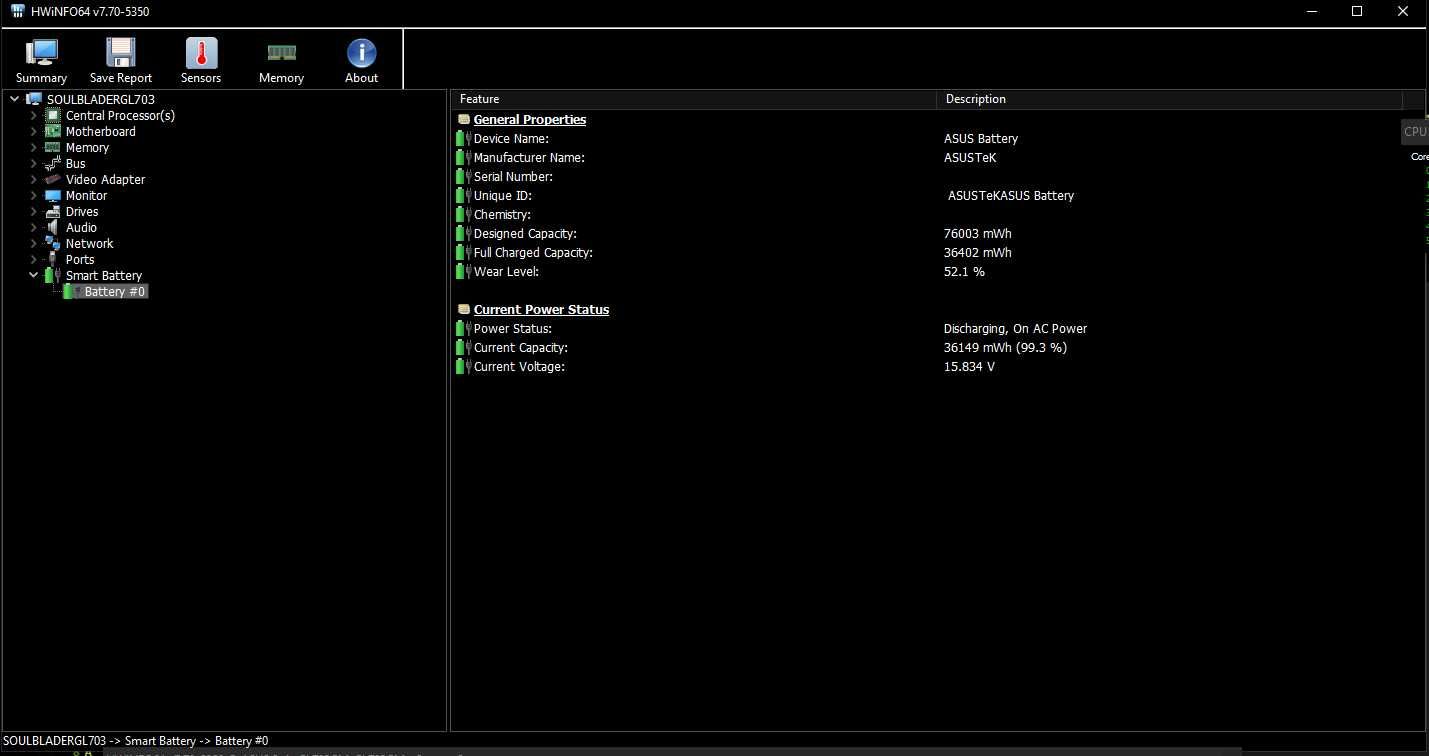Click Discharging, On AC Power value
The height and width of the screenshot is (756, 1429).
pyautogui.click(x=1015, y=328)
